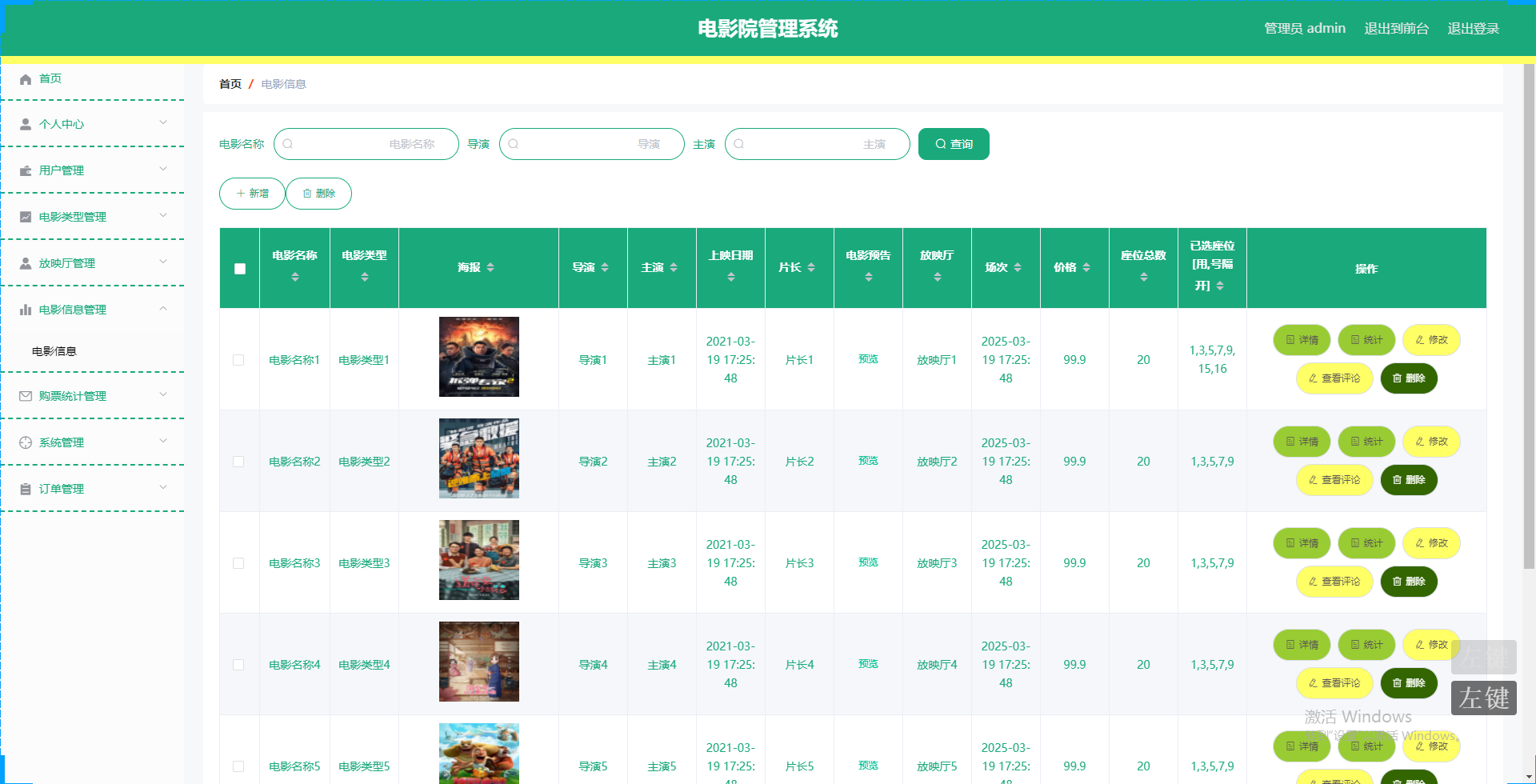
Task: Select 电影信息 in the sidebar submenu
Action: click(54, 350)
